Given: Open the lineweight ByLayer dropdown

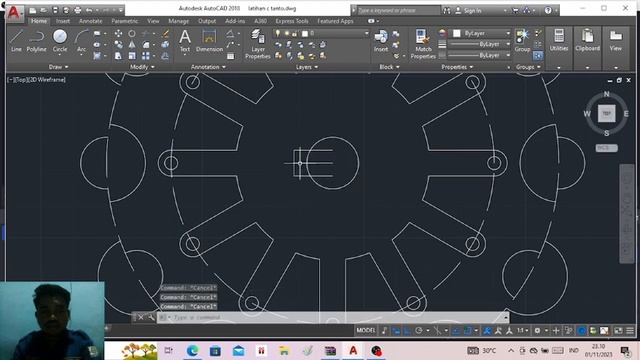Looking at the screenshot, I should pos(480,44).
